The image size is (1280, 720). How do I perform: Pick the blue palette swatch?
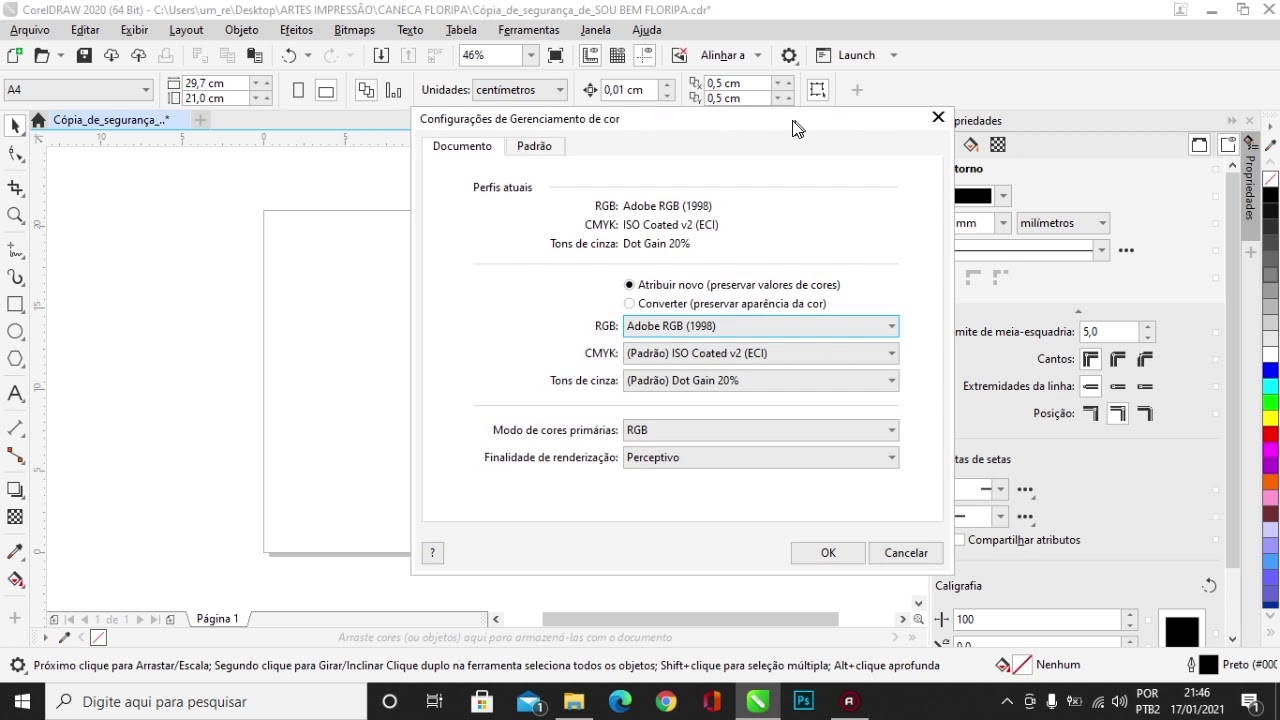pos(1270,370)
